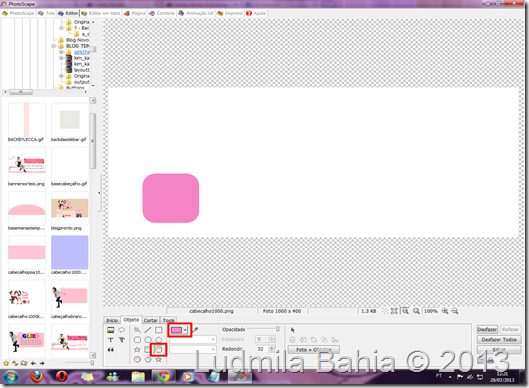Insert a photo using the picture icon
The height and width of the screenshot is (388, 529).
pyautogui.click(x=111, y=330)
